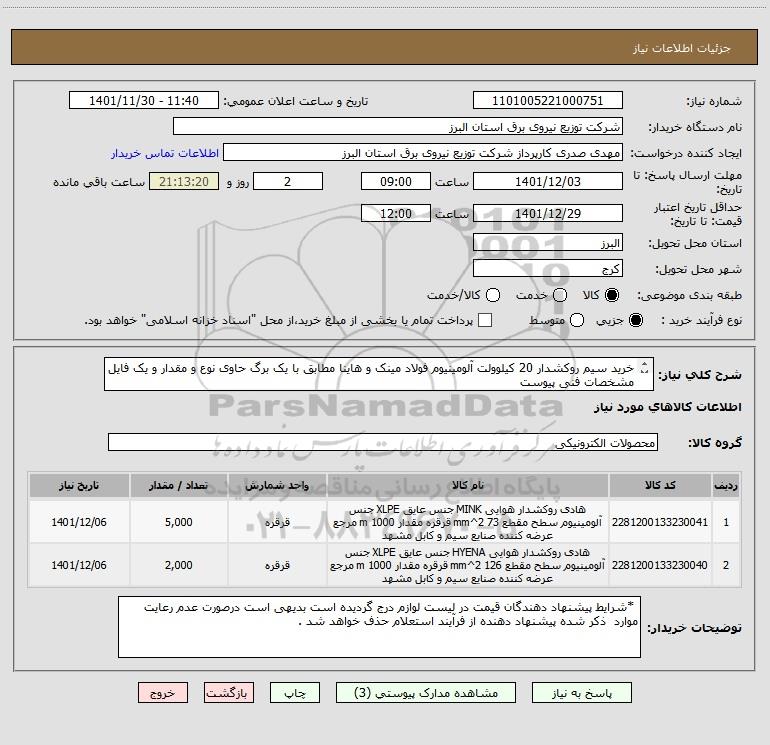Click the HYENA conductor item name

[x=468, y=565]
